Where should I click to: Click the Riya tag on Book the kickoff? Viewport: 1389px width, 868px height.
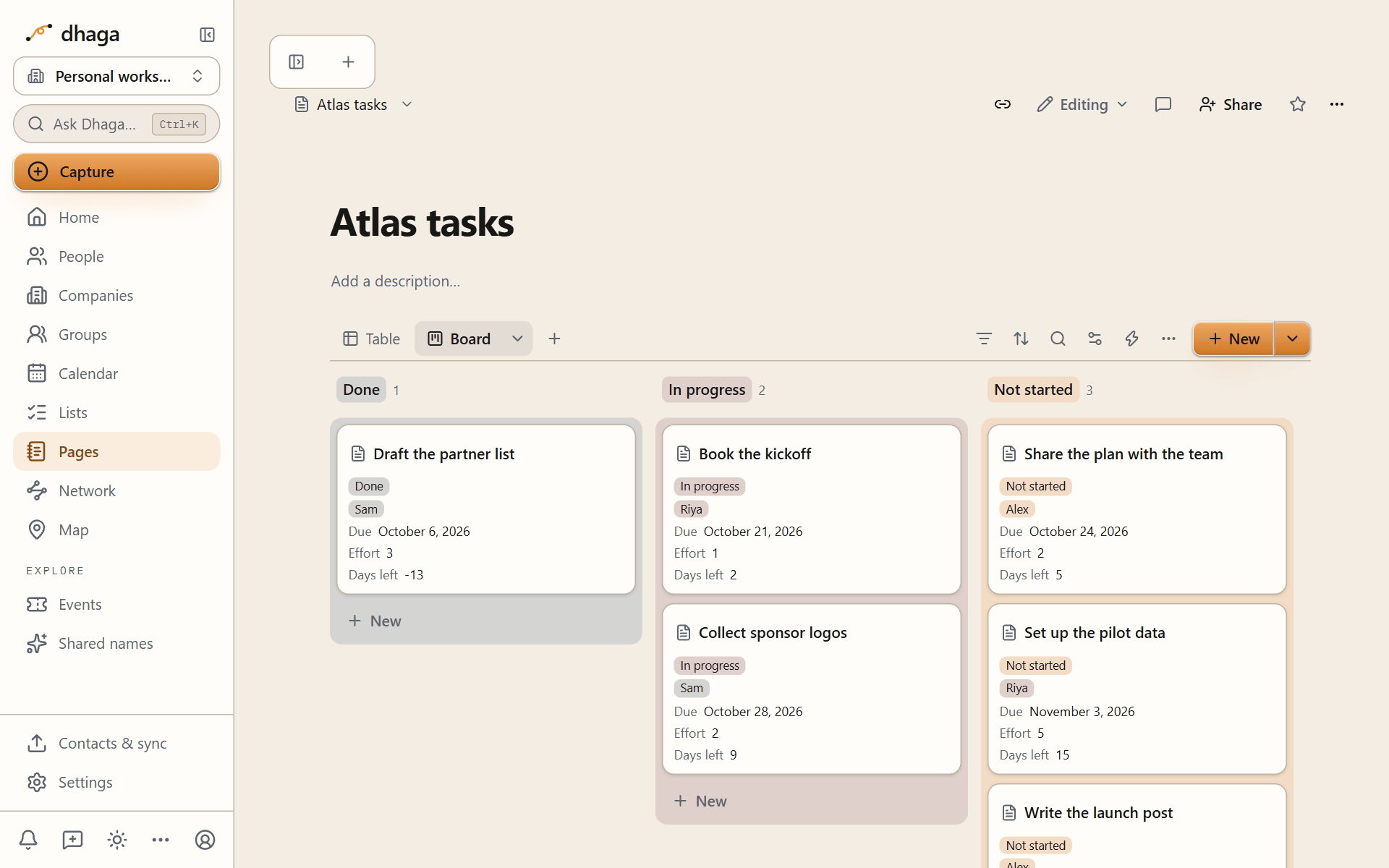691,509
